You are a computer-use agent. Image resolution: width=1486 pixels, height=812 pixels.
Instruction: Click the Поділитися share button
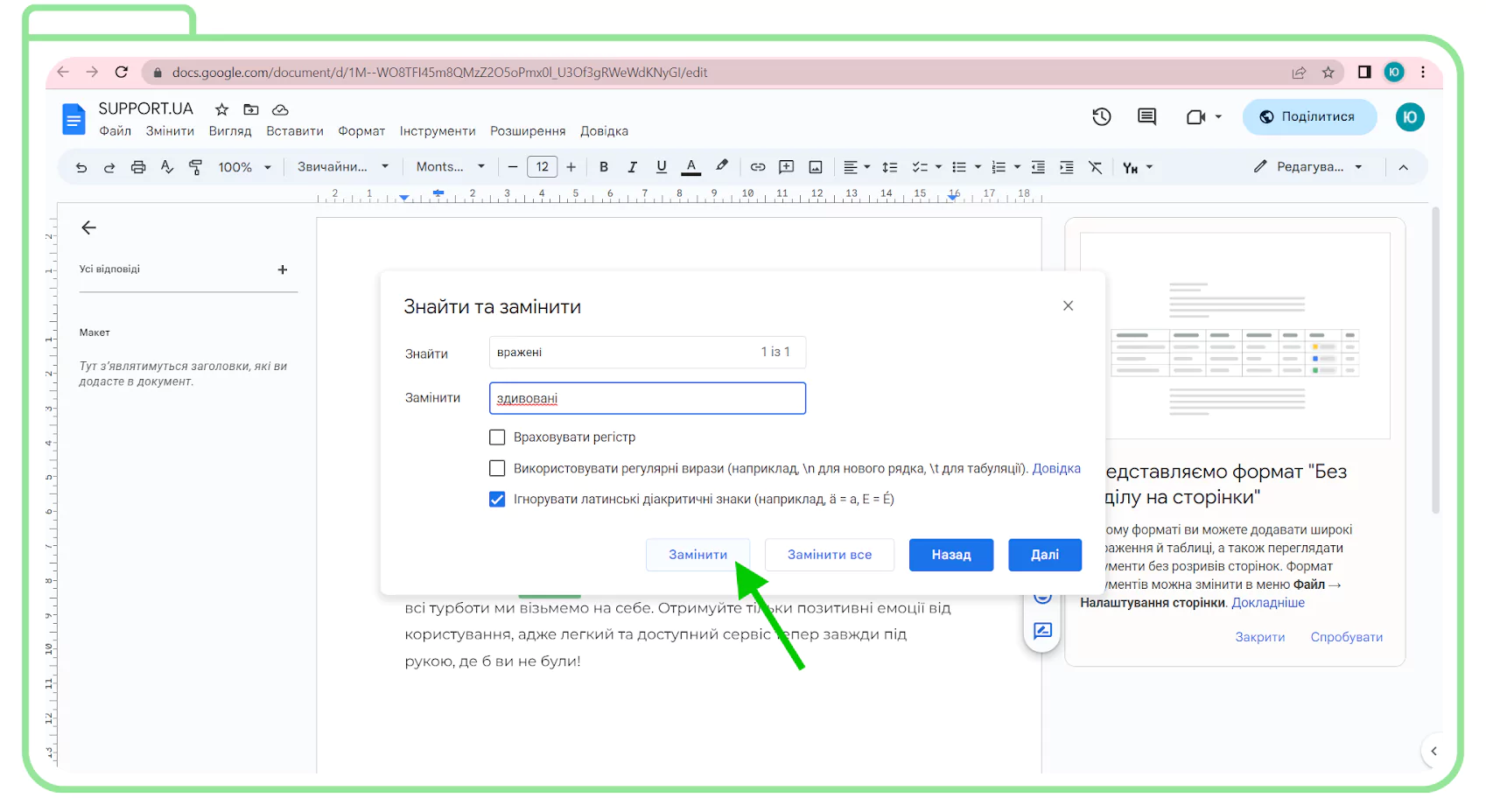click(1309, 116)
